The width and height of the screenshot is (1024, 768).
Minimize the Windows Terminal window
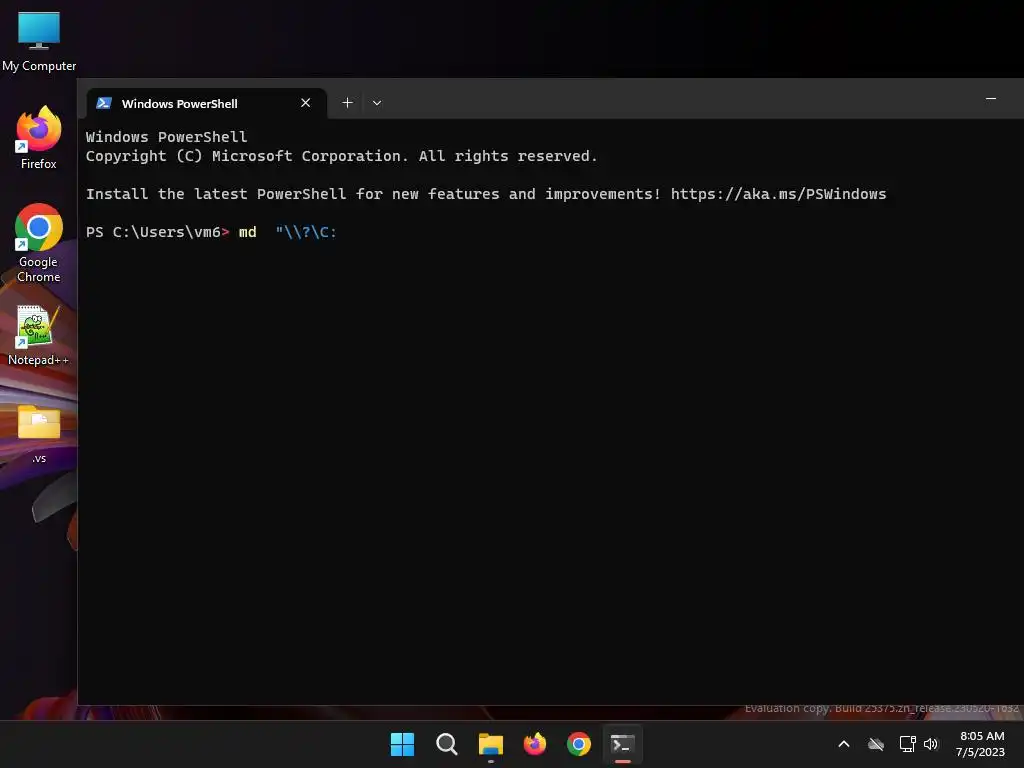[x=990, y=99]
